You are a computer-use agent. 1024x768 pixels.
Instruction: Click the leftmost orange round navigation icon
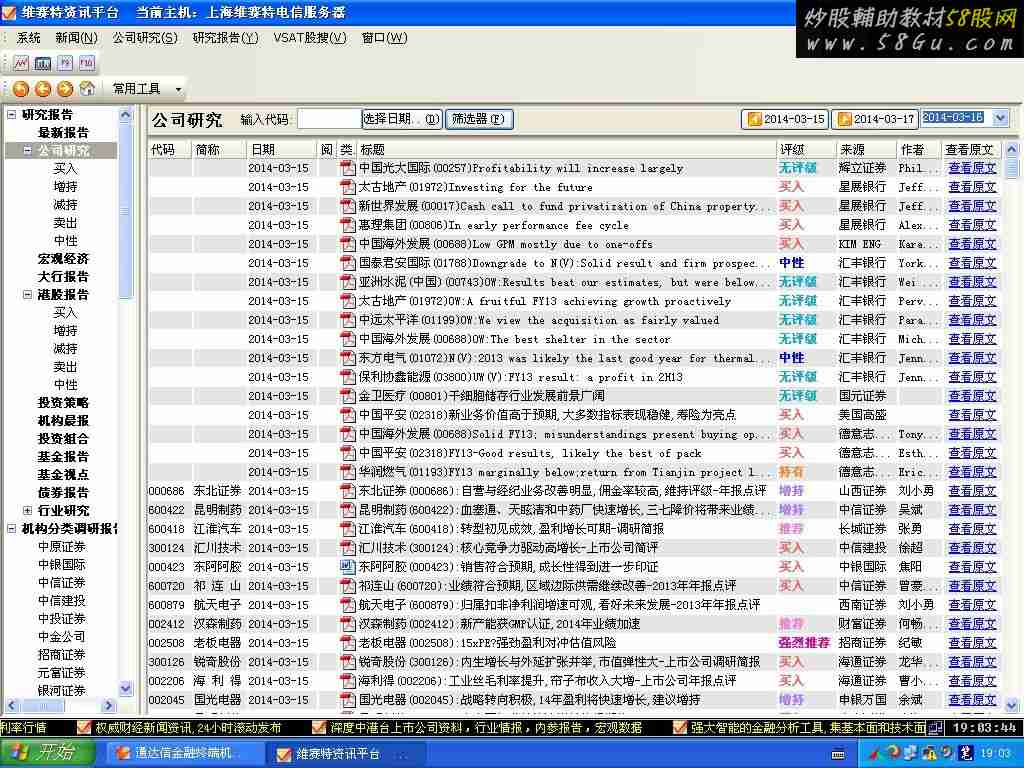tap(21, 89)
